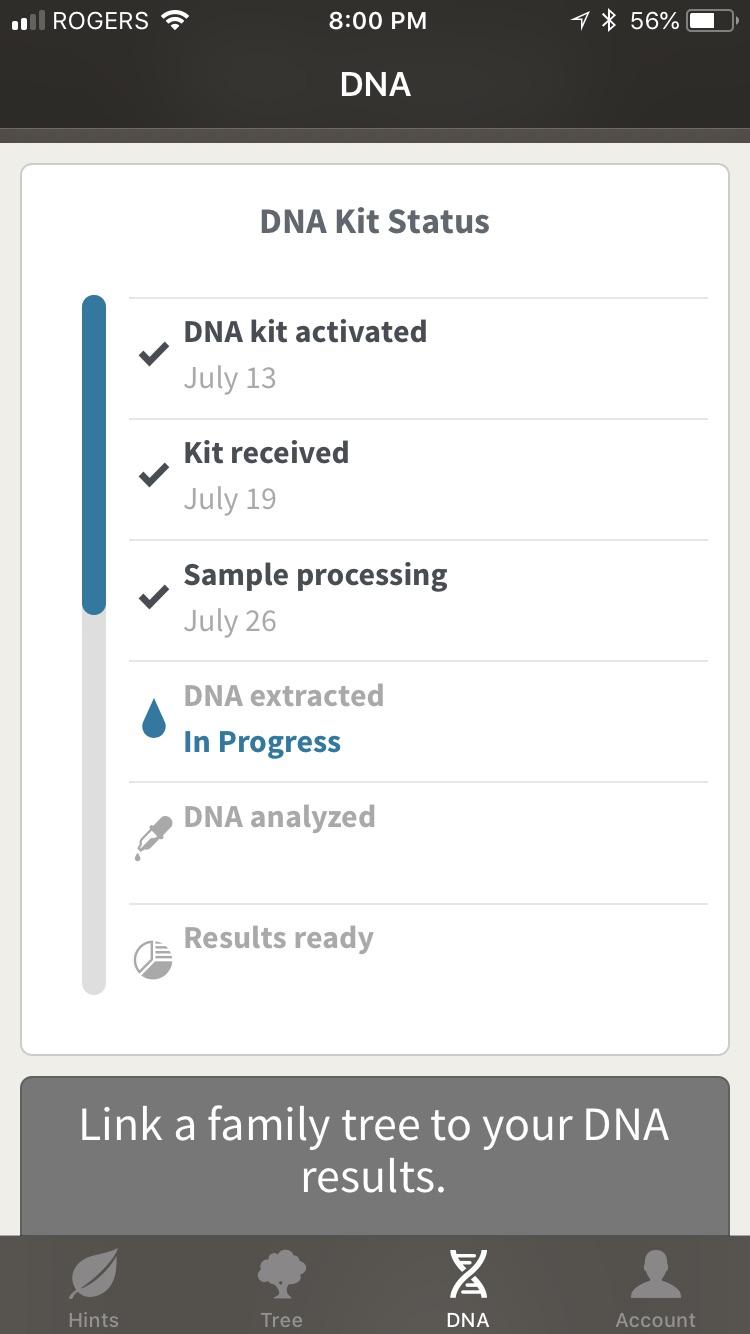Click the DNA kit activated checkmark

(154, 353)
